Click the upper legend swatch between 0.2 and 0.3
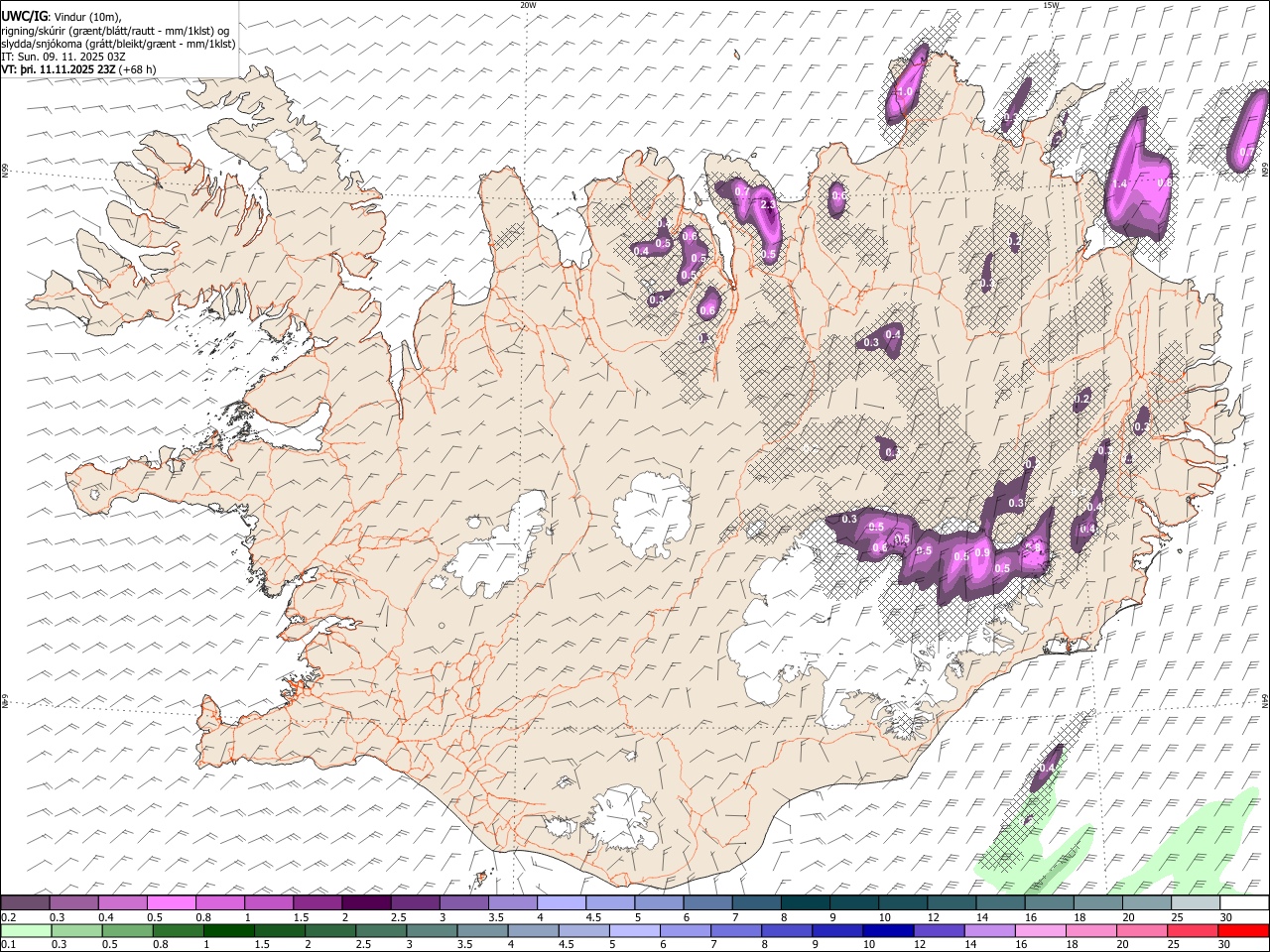 pyautogui.click(x=26, y=903)
